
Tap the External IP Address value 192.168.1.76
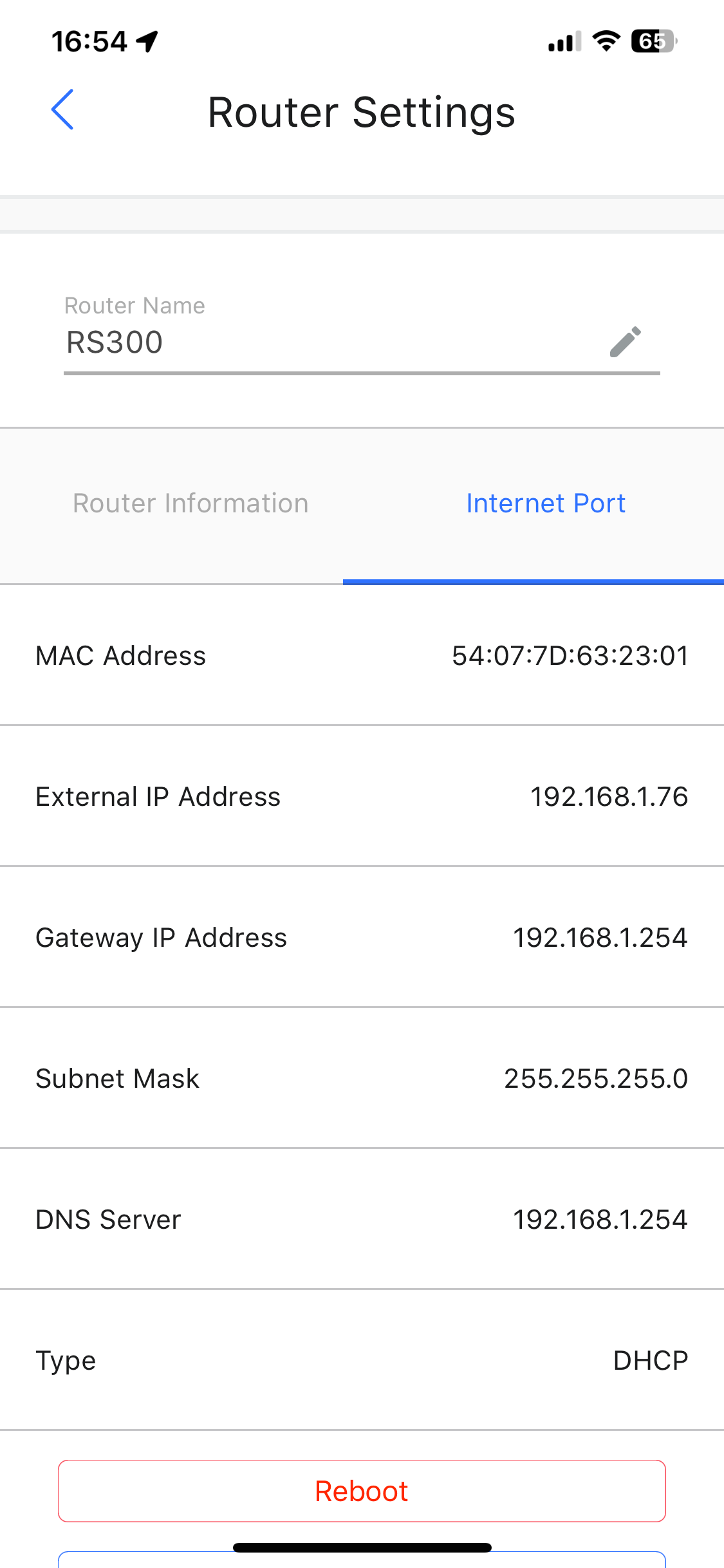coord(609,797)
